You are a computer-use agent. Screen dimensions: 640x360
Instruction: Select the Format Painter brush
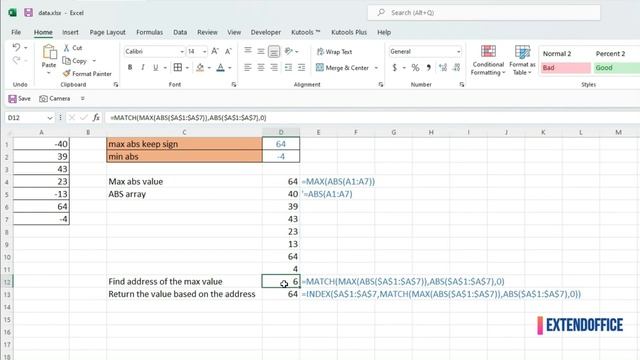point(67,73)
